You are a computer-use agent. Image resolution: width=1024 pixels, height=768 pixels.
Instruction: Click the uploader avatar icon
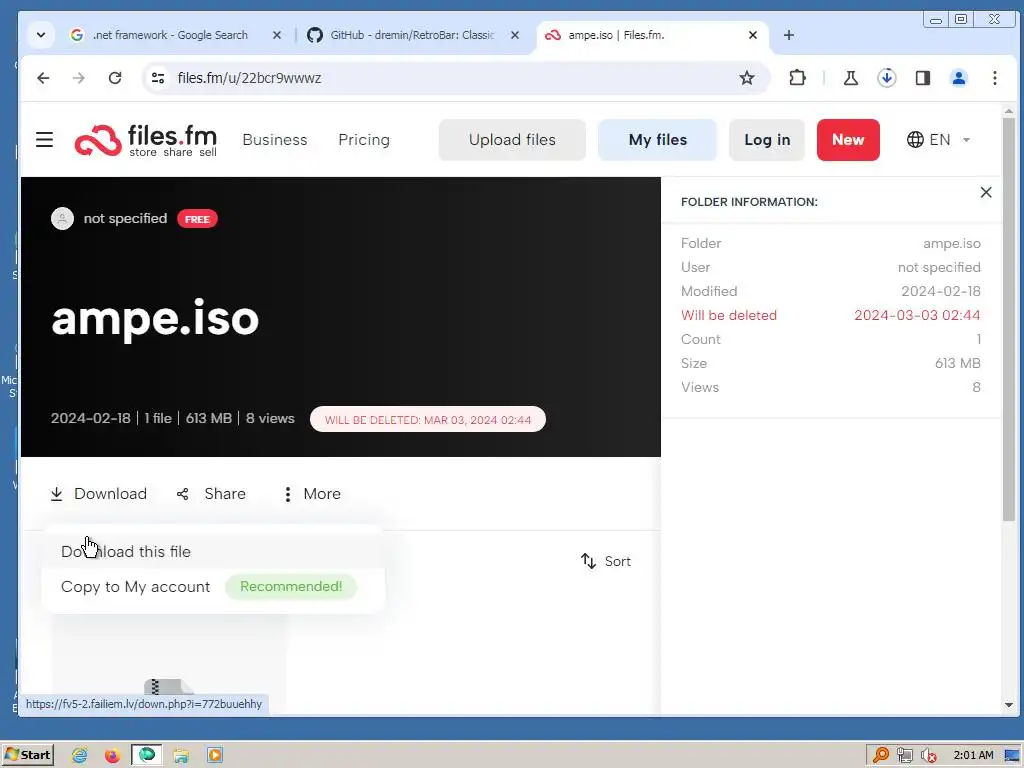click(62, 218)
